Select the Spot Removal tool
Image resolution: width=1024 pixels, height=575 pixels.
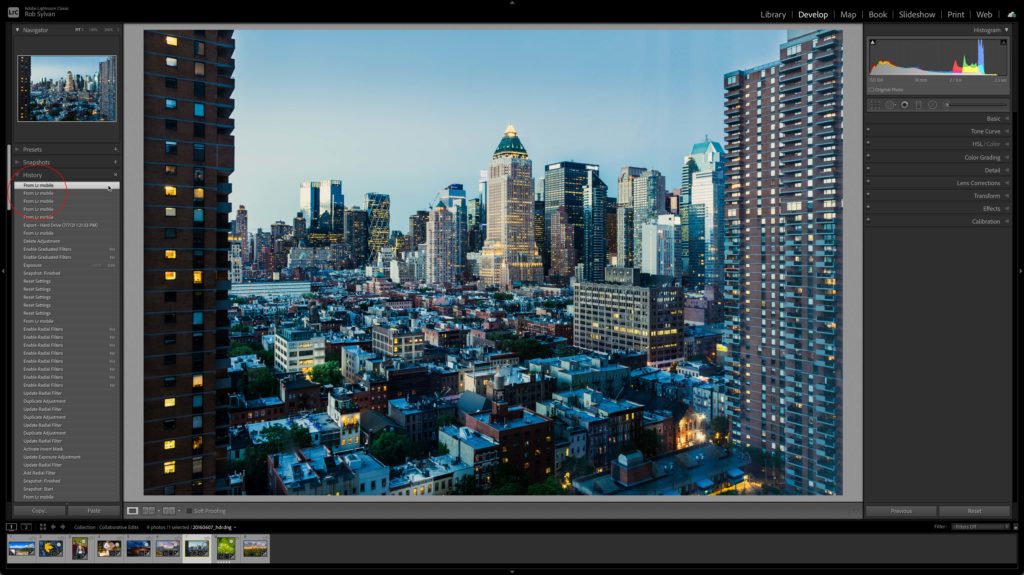tap(889, 105)
